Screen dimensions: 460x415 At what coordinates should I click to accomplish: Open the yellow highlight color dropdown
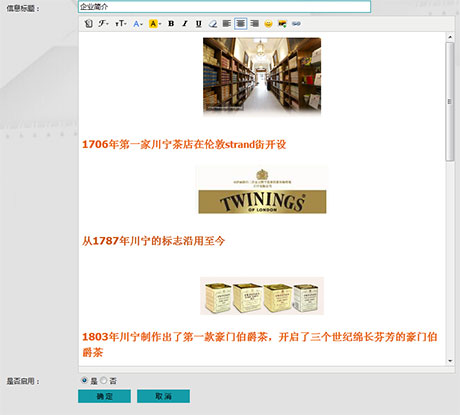[x=155, y=24]
